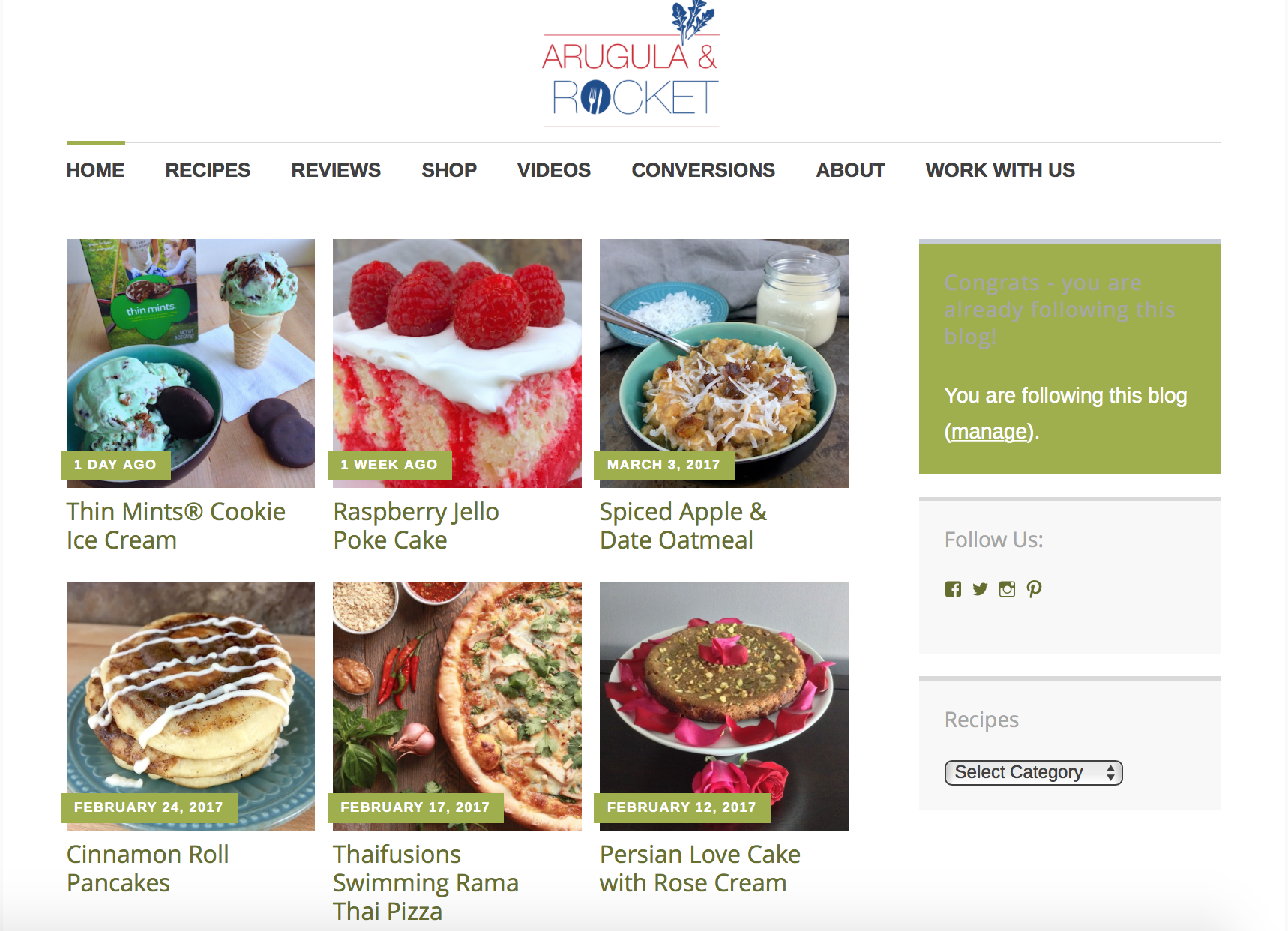Open the Work With Us page

[x=1000, y=170]
